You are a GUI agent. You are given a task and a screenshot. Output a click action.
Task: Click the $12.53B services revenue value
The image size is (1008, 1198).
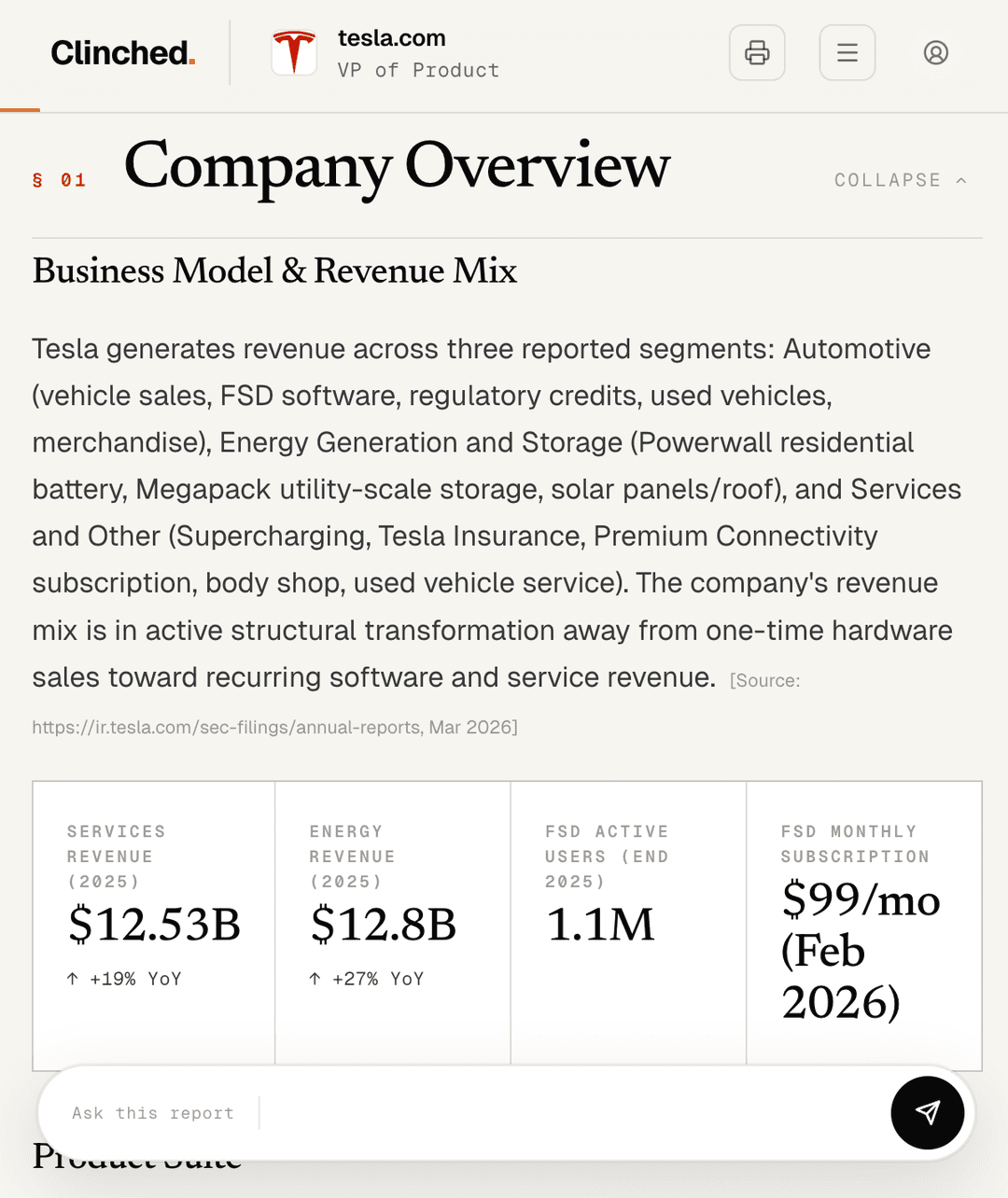pos(154,925)
